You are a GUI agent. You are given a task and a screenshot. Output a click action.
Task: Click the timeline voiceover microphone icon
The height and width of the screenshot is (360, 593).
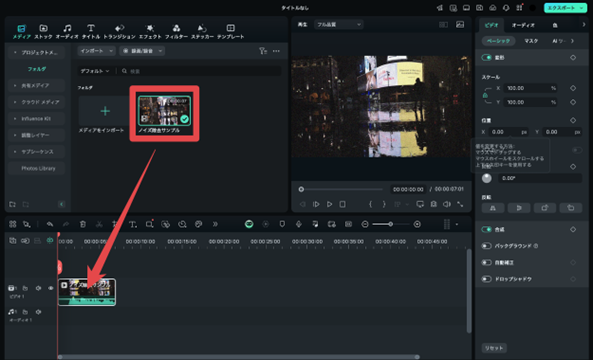(x=298, y=224)
